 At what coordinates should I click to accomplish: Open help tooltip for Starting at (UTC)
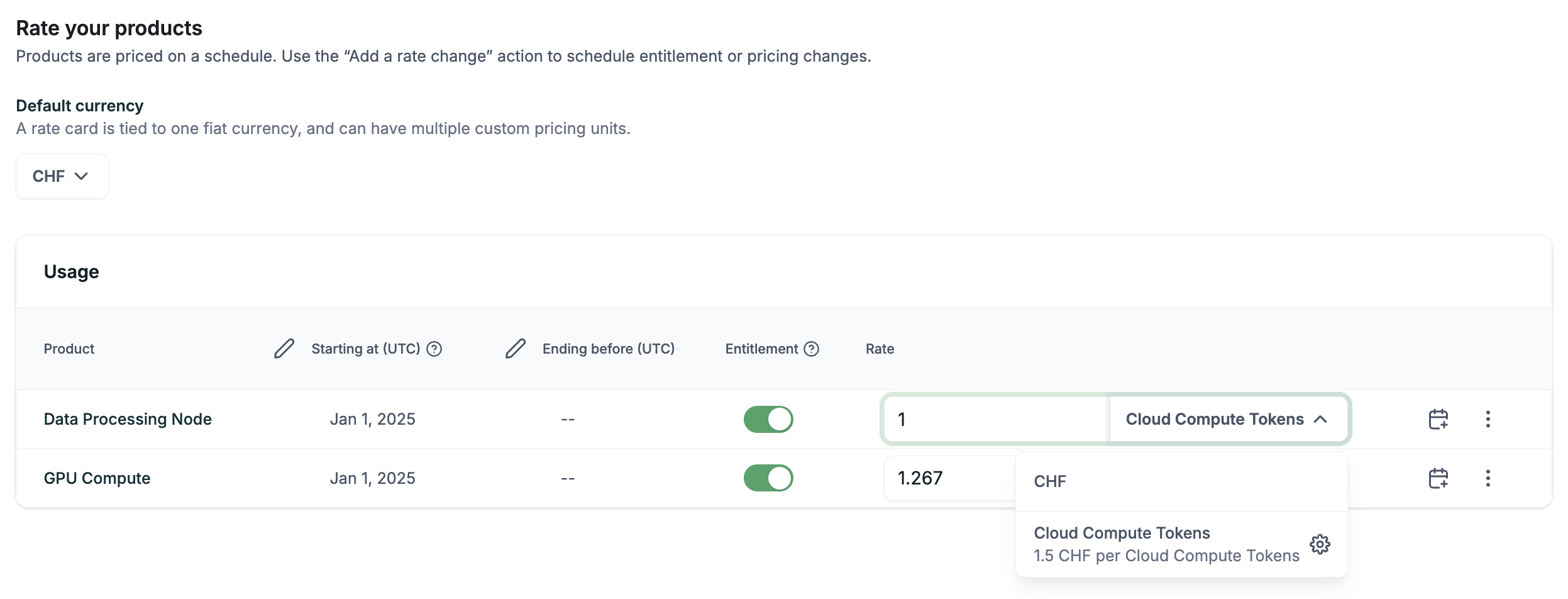(x=434, y=349)
